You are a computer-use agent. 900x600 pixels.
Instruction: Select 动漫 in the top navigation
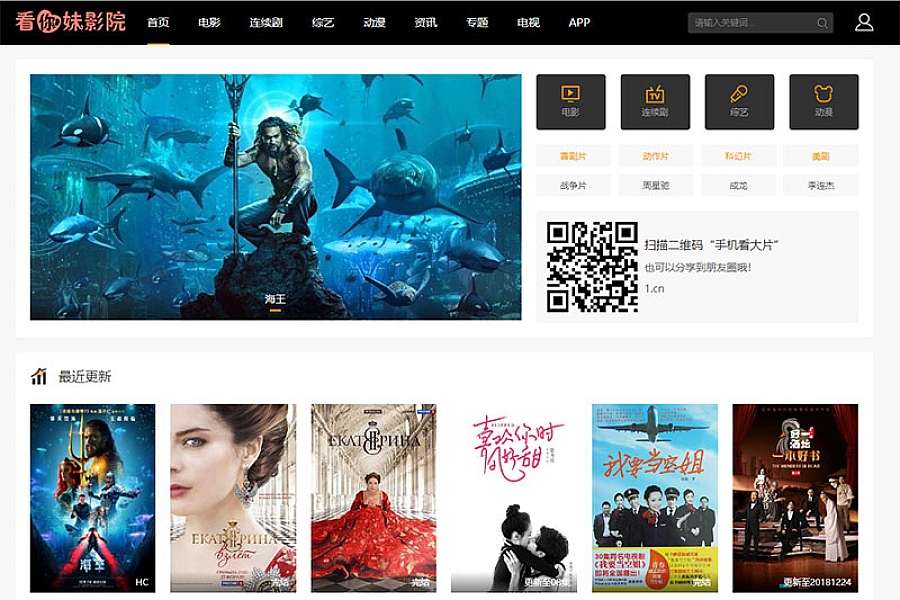(374, 22)
